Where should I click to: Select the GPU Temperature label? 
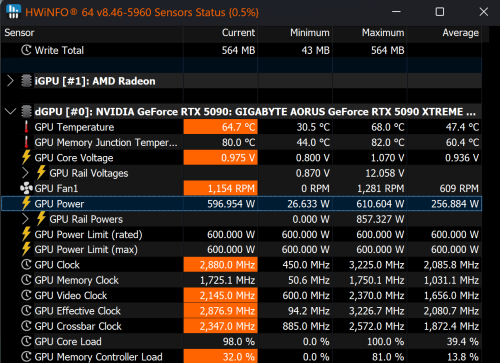[74, 127]
